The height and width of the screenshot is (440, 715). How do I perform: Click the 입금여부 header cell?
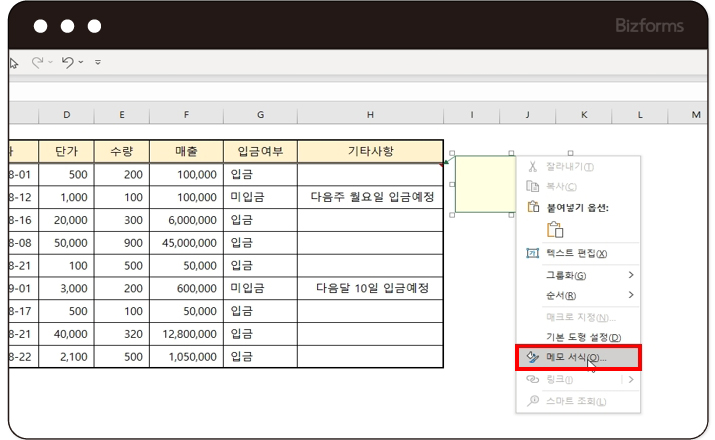(260, 152)
